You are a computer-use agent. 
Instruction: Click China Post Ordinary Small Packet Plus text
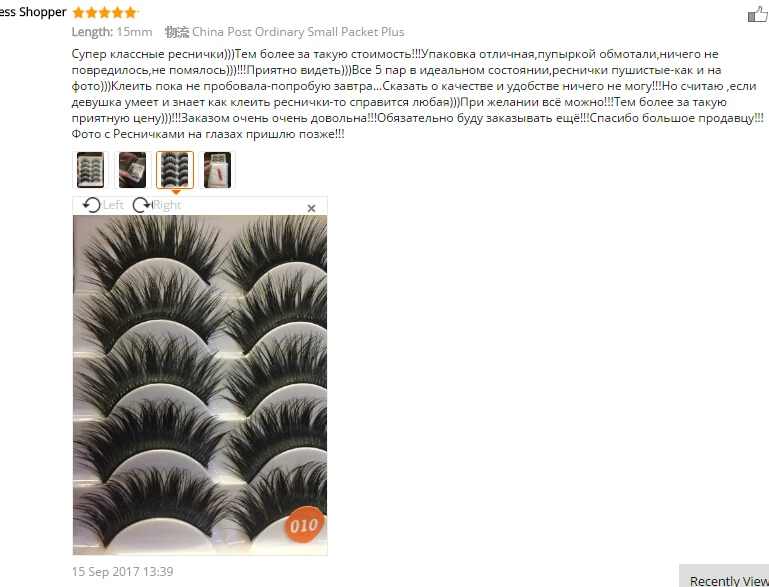298,32
